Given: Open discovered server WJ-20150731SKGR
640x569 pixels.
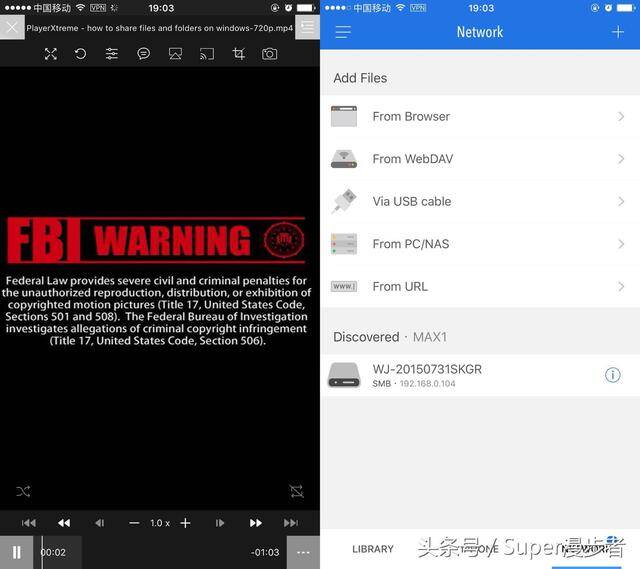Looking at the screenshot, I should point(480,375).
